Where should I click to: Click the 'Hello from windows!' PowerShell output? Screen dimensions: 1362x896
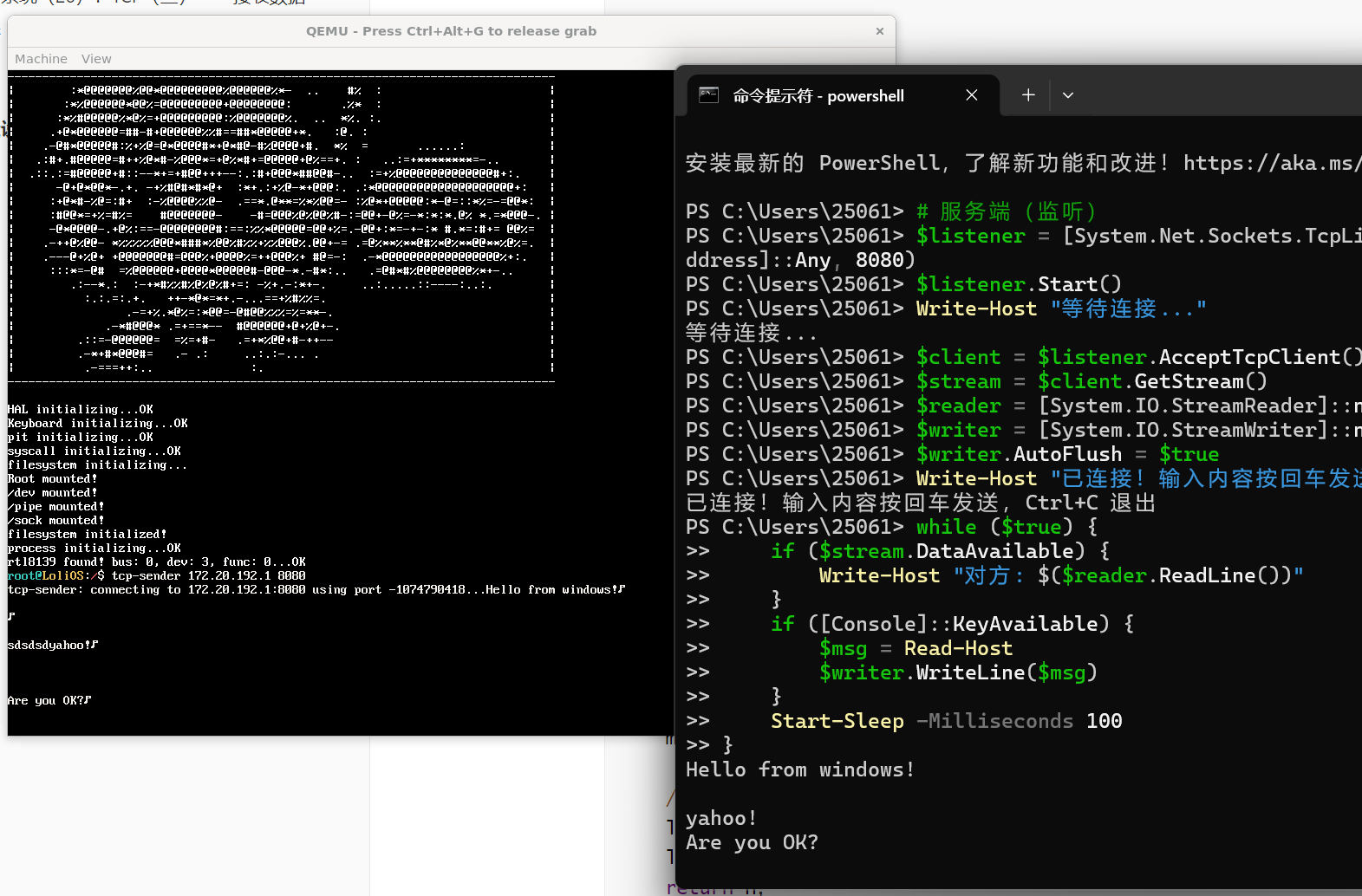[x=799, y=769]
